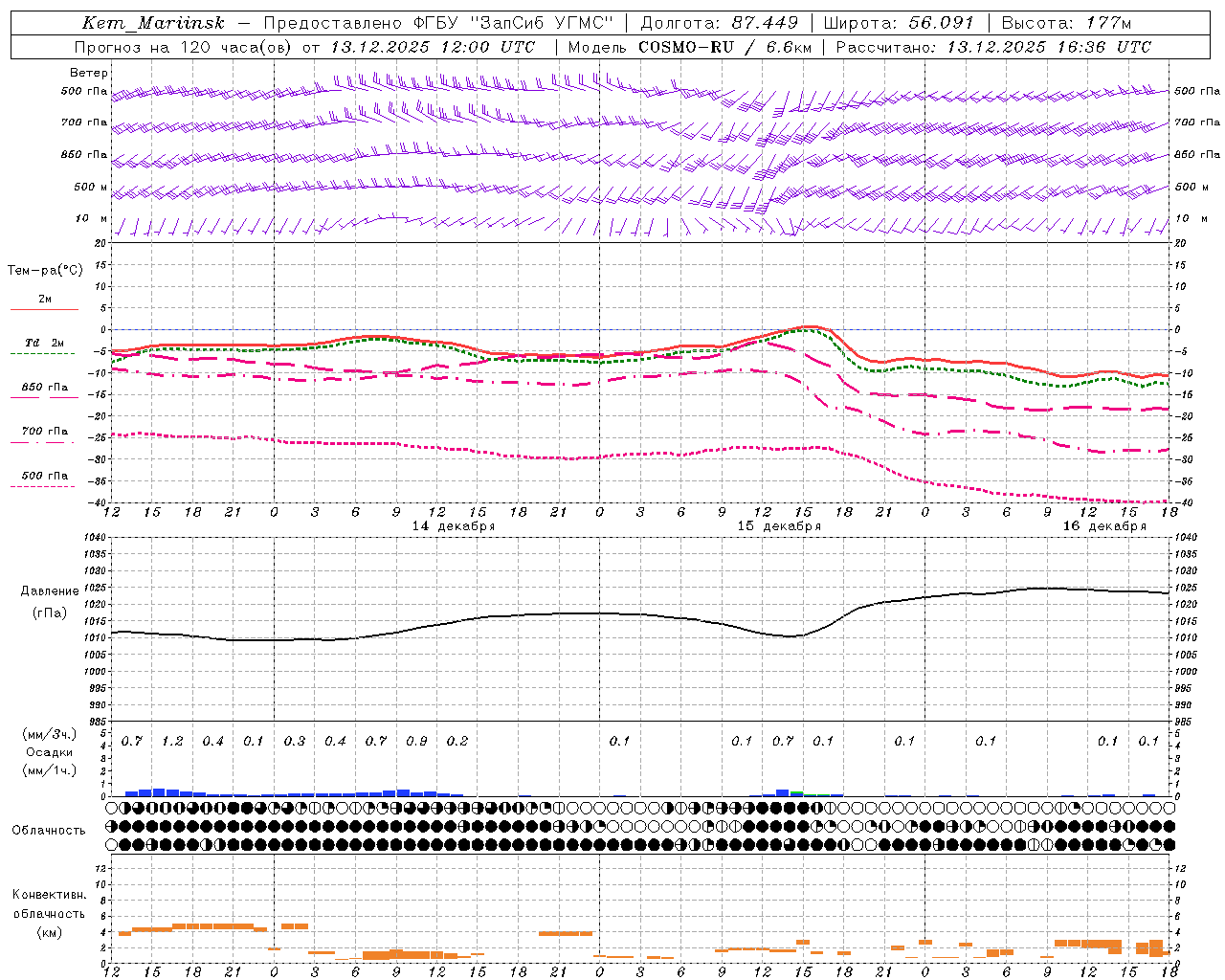This screenshot has height=980, width=1225.
Task: Click the Конвективн. облачность panel label
Action: [49, 903]
